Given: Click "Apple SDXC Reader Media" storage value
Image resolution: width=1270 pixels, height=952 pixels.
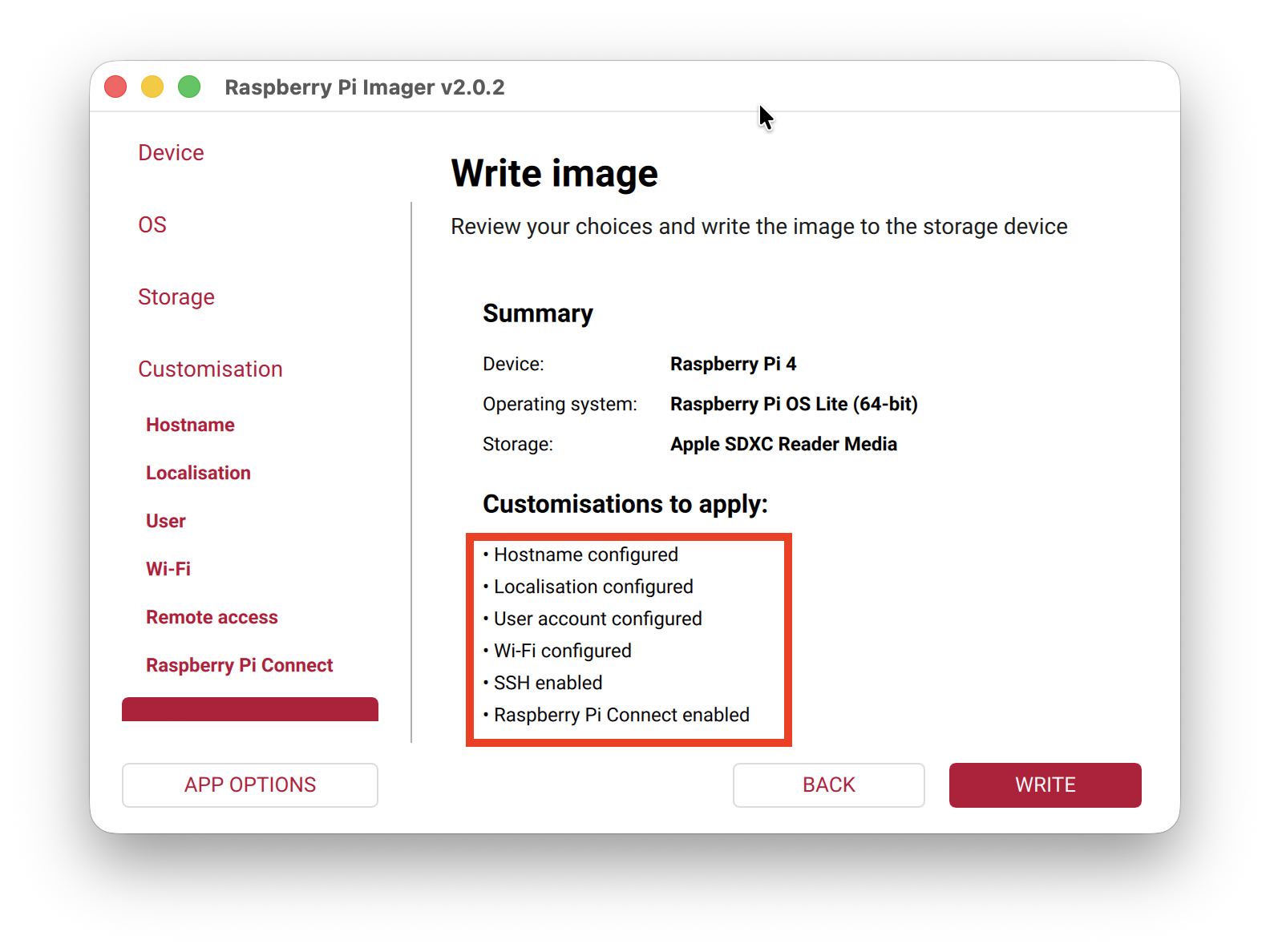Looking at the screenshot, I should (783, 444).
